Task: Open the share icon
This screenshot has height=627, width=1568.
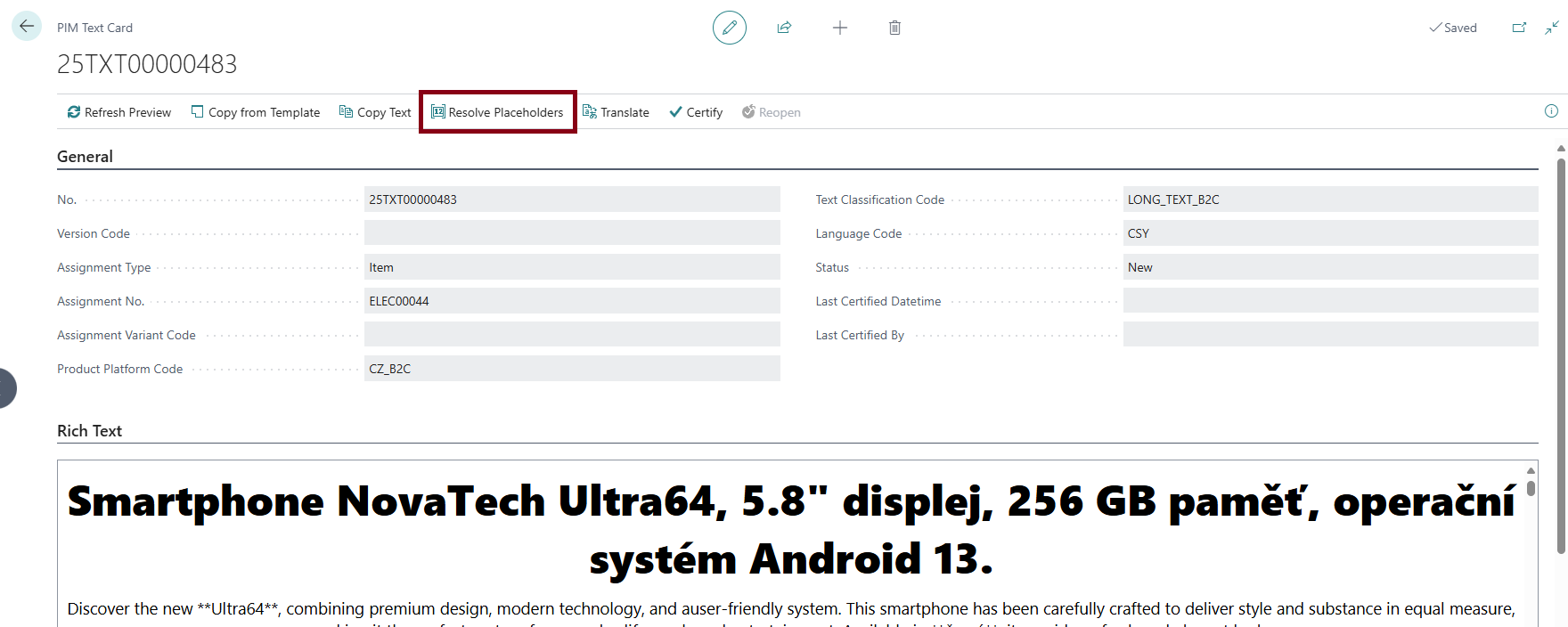Action: coord(784,28)
